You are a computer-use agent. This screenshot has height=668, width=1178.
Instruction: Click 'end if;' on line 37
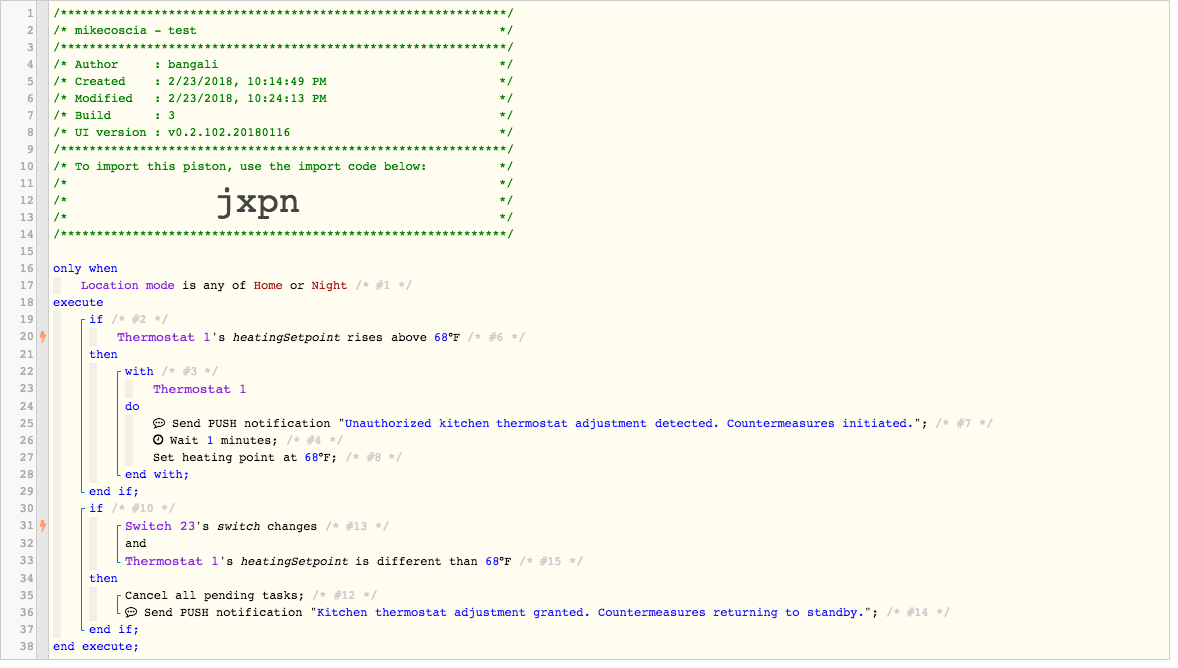pos(114,630)
